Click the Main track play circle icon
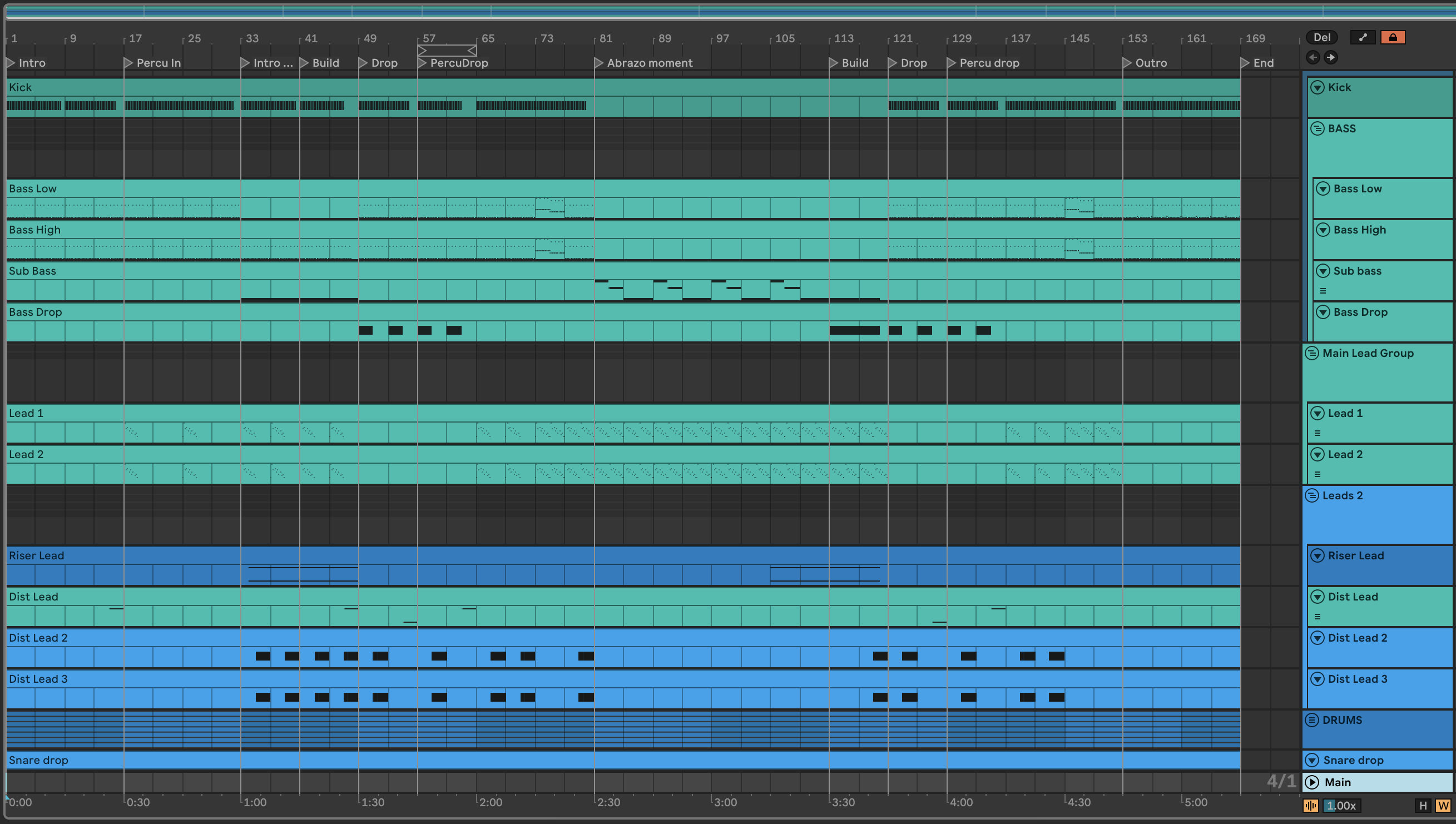 (1311, 782)
